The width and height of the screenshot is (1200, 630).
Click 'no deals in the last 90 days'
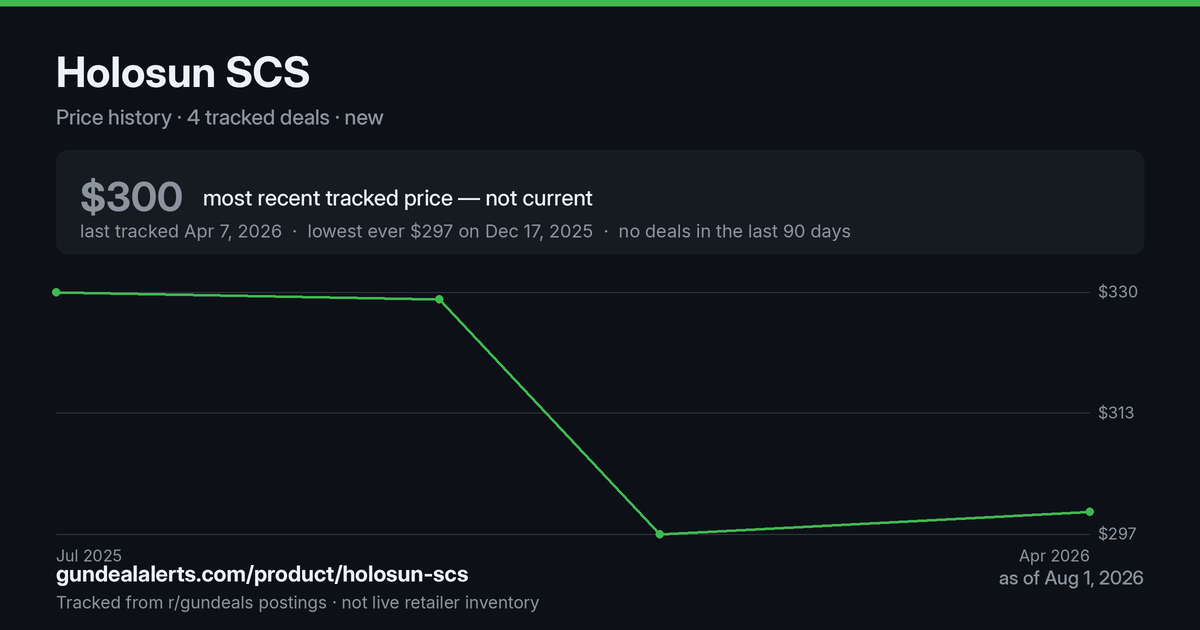click(x=734, y=231)
